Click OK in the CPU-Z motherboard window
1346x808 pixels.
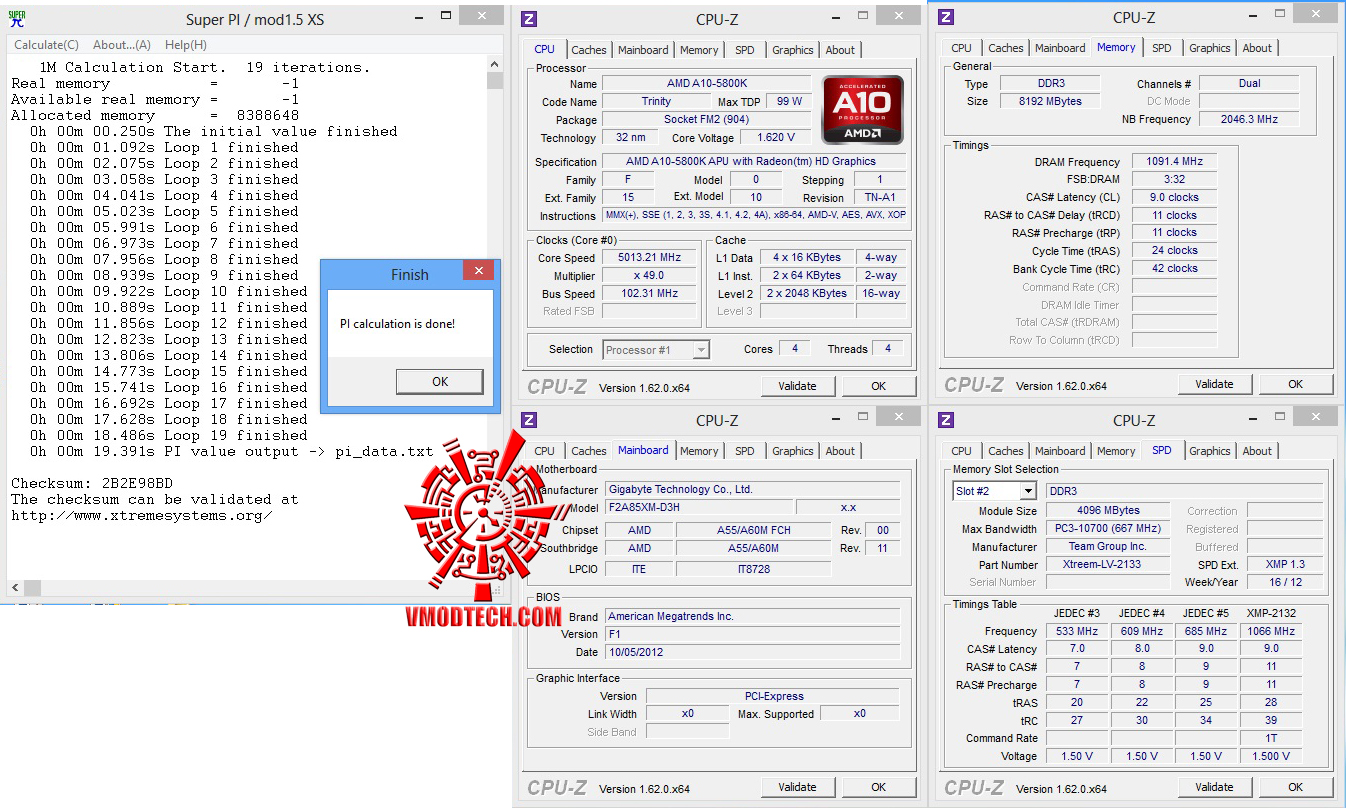[x=878, y=787]
